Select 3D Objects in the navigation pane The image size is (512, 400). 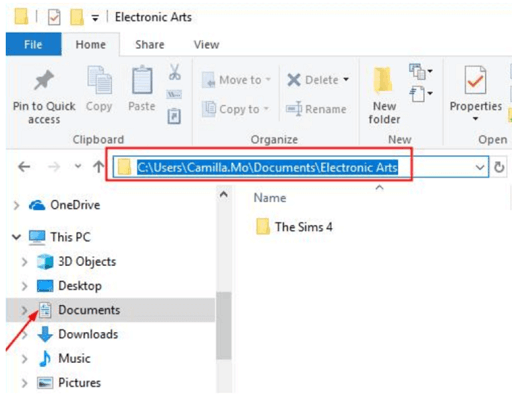[76, 262]
